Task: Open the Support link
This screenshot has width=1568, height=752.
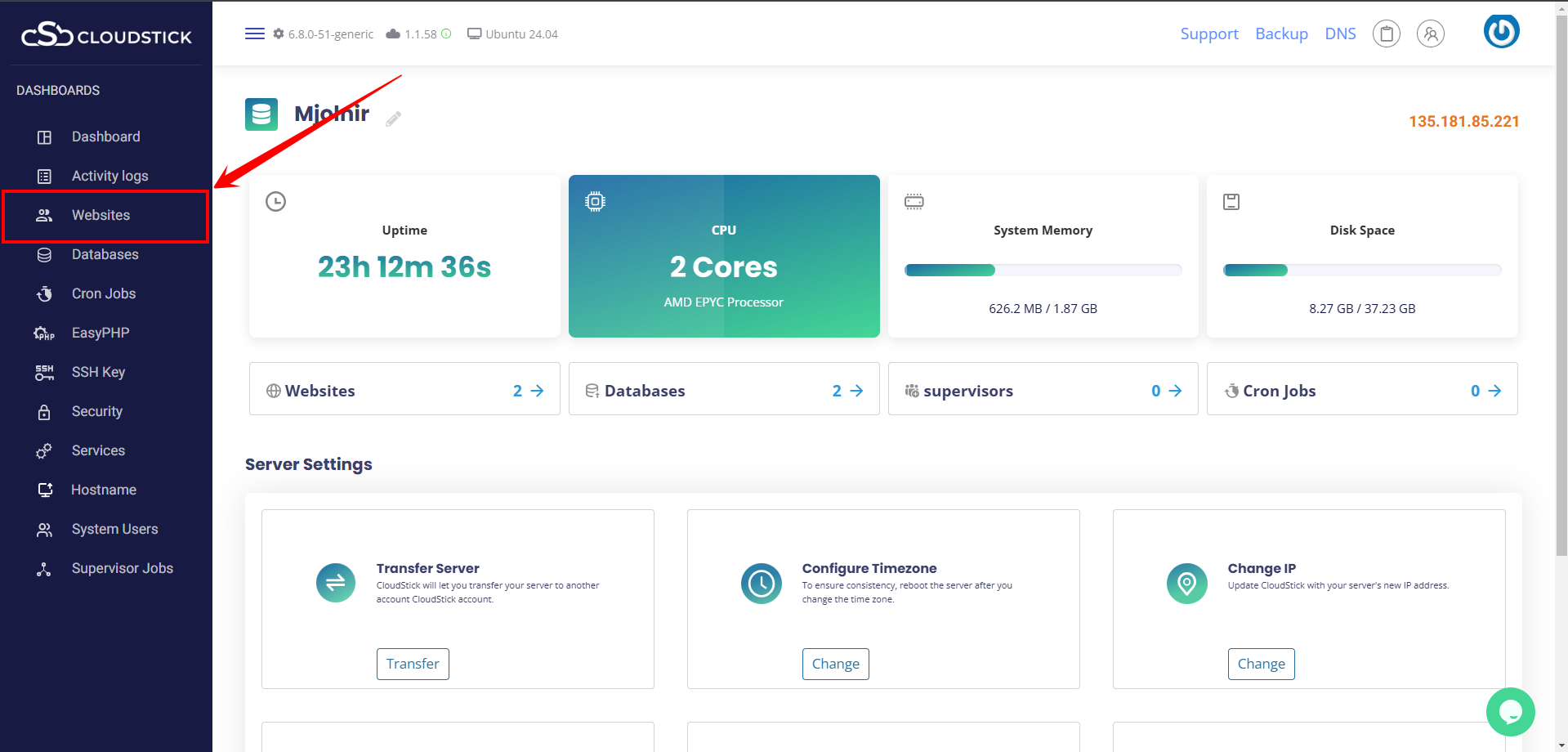Action: (x=1208, y=34)
